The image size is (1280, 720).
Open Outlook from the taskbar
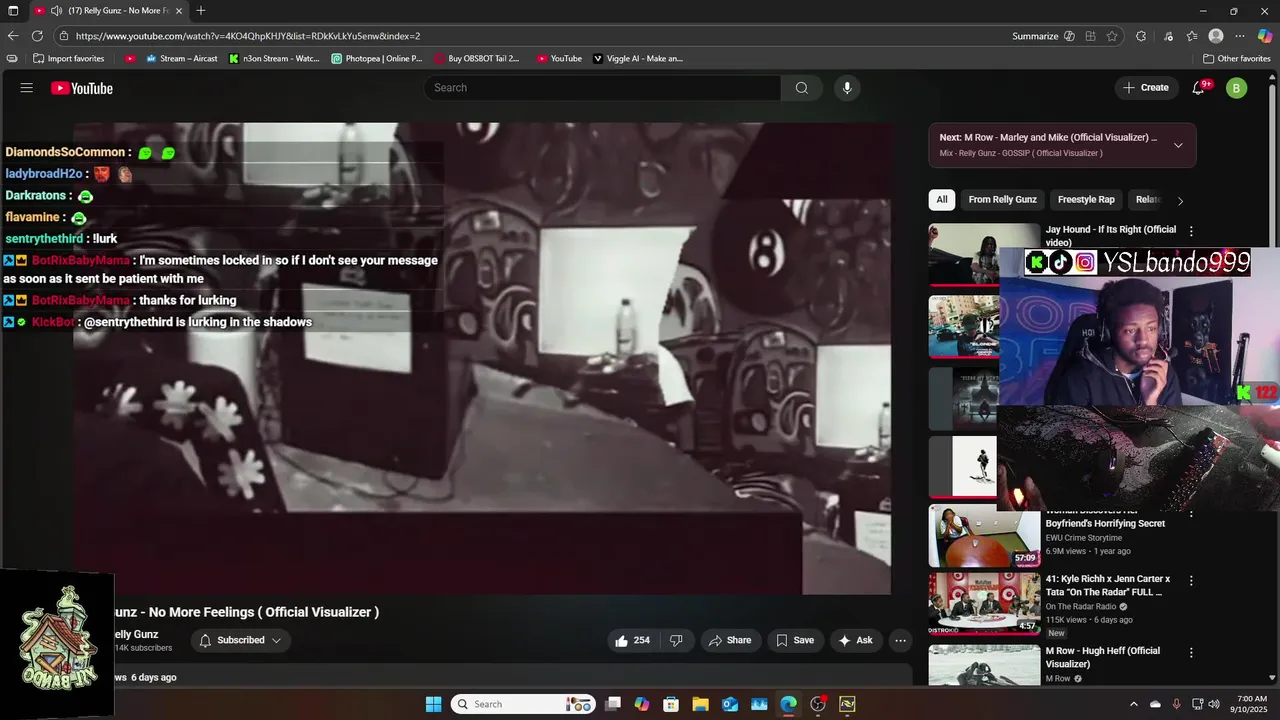730,704
